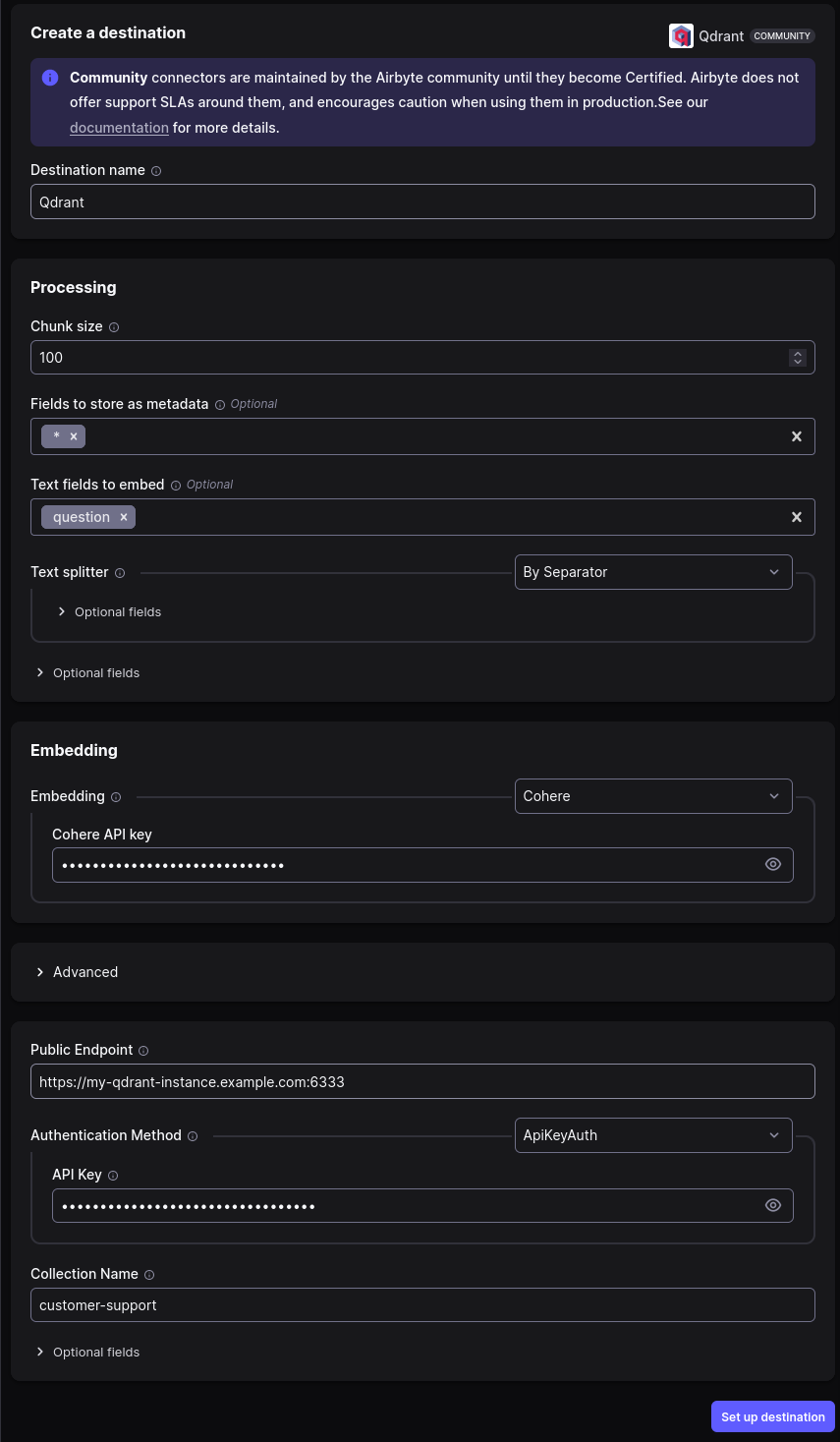Expand the Advanced section
Viewport: 840px width, 1442px height.
77,971
